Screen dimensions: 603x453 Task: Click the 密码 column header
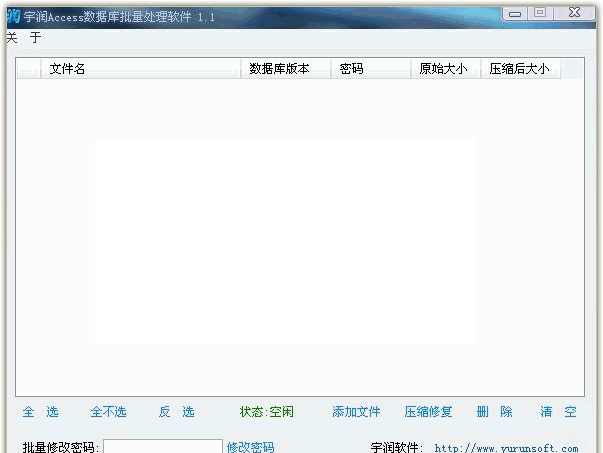coord(370,69)
